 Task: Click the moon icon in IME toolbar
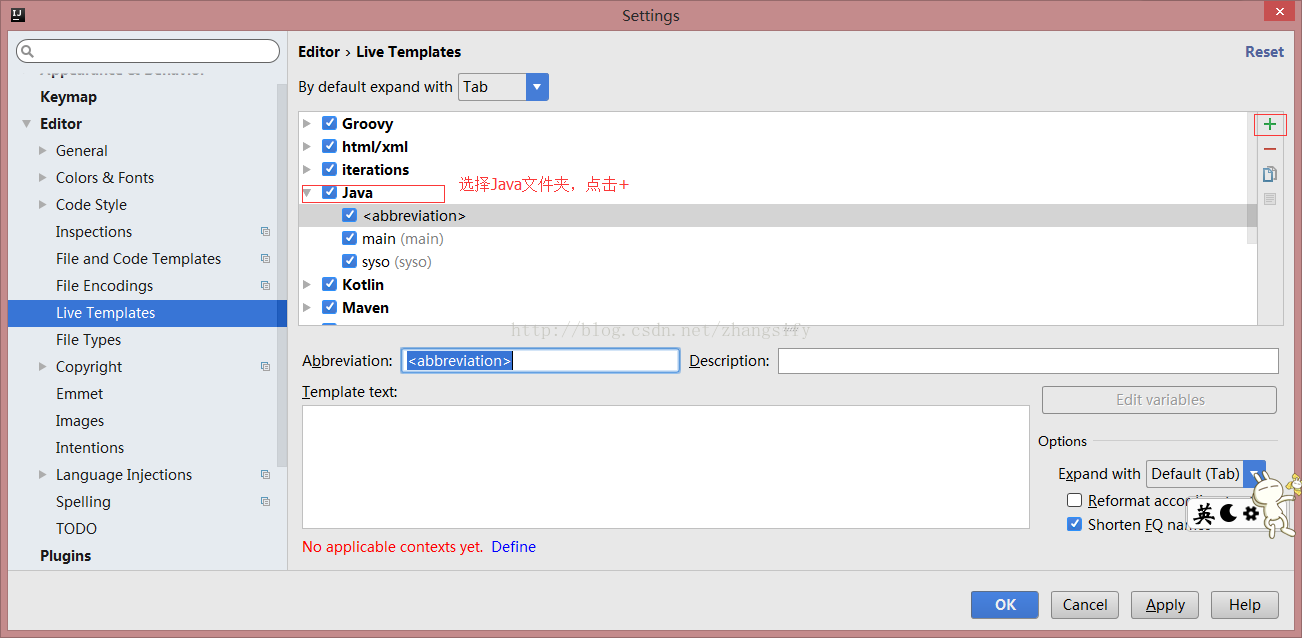click(1228, 514)
